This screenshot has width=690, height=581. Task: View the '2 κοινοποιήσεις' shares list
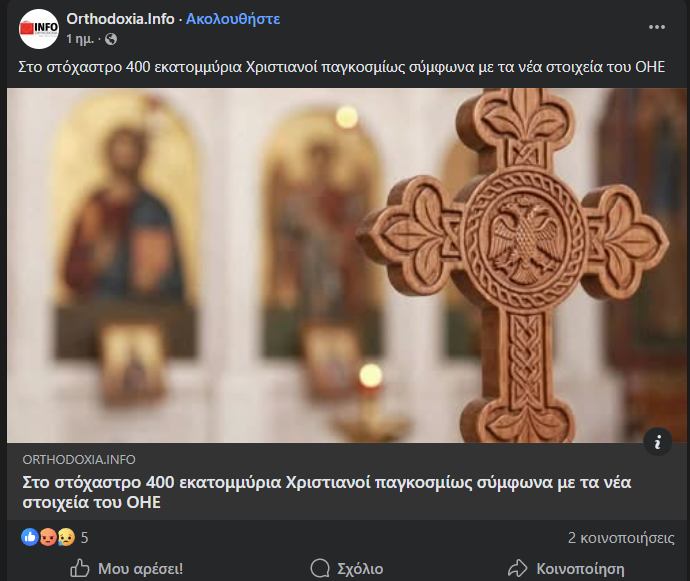(620, 537)
